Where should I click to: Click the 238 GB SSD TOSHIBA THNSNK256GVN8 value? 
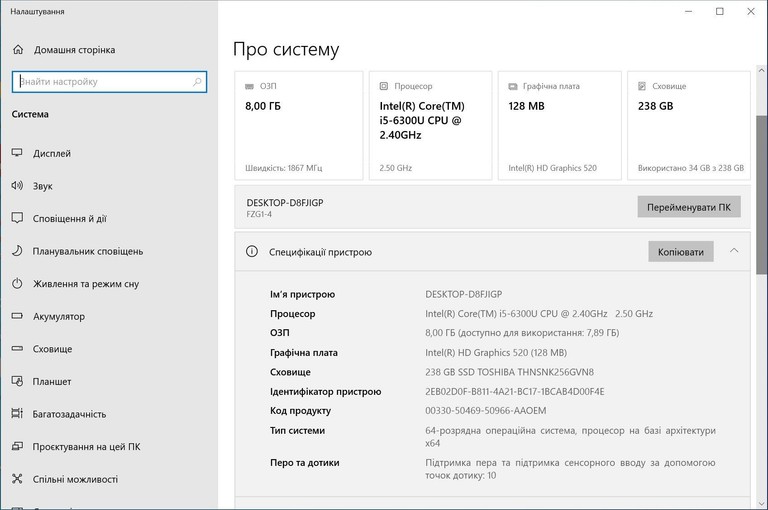tap(509, 372)
